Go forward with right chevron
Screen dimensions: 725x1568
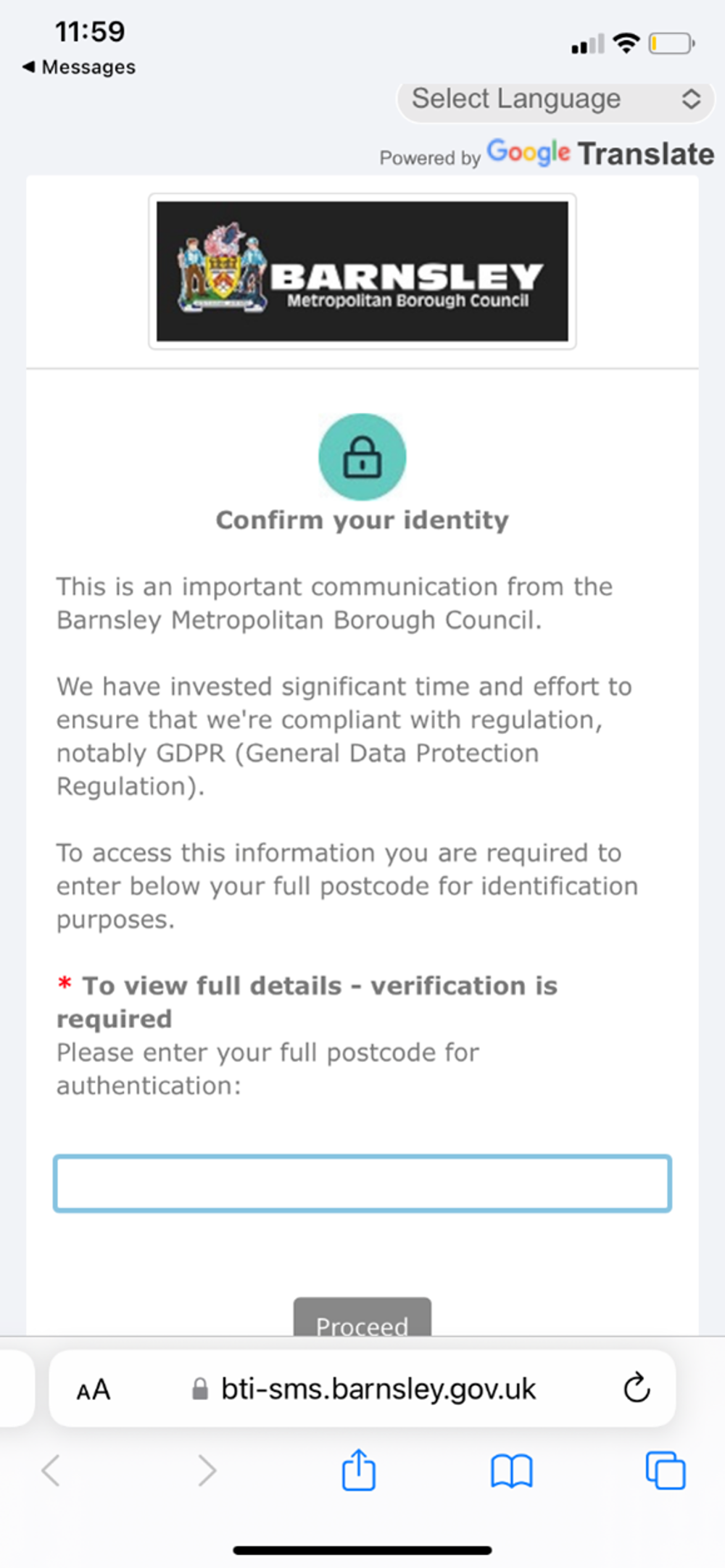207,1471
